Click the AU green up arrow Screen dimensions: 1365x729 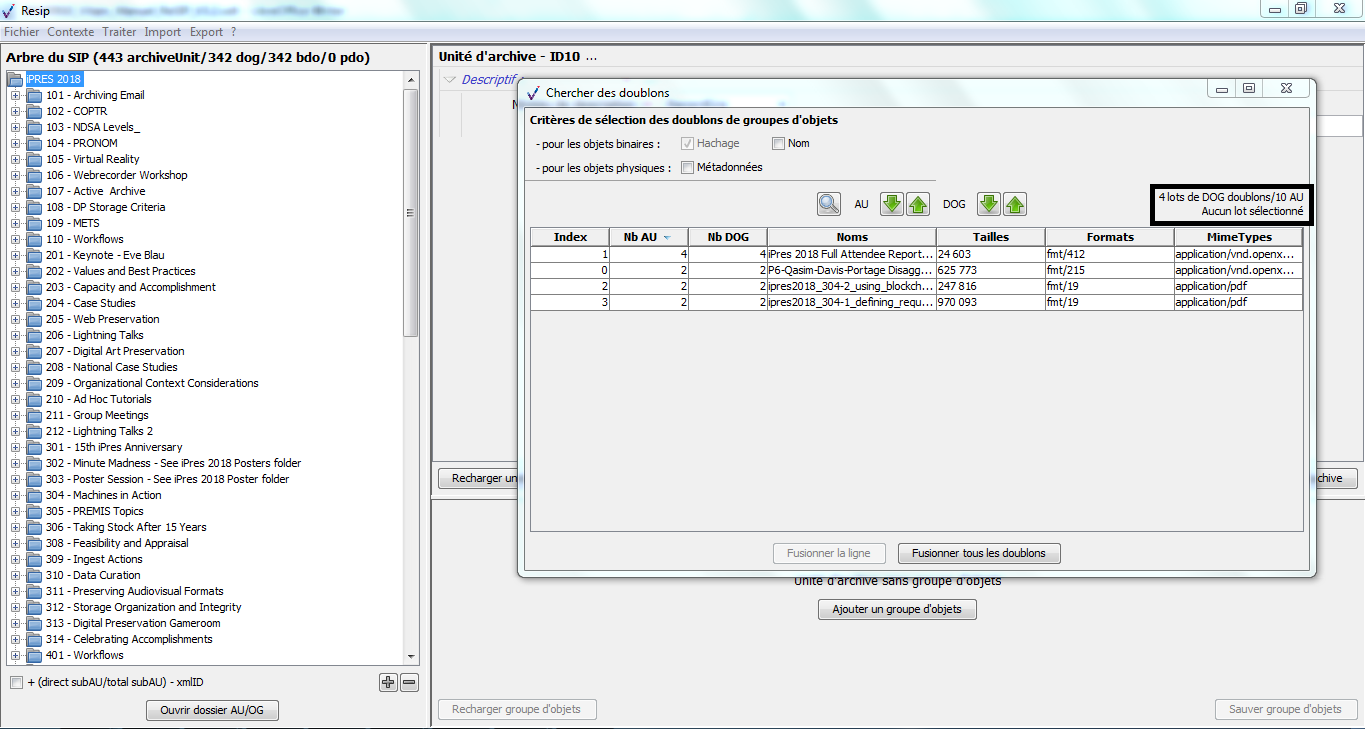[918, 204]
